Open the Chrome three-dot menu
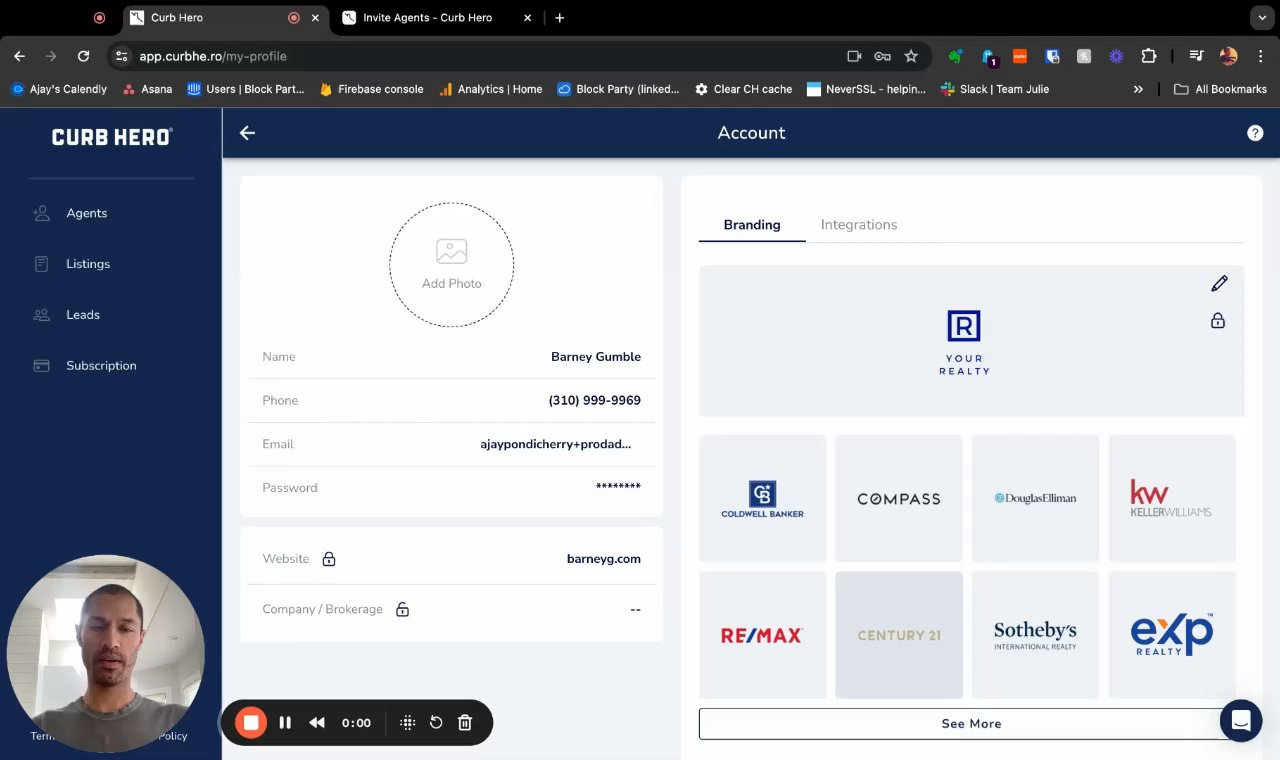The image size is (1280, 760). (x=1259, y=57)
